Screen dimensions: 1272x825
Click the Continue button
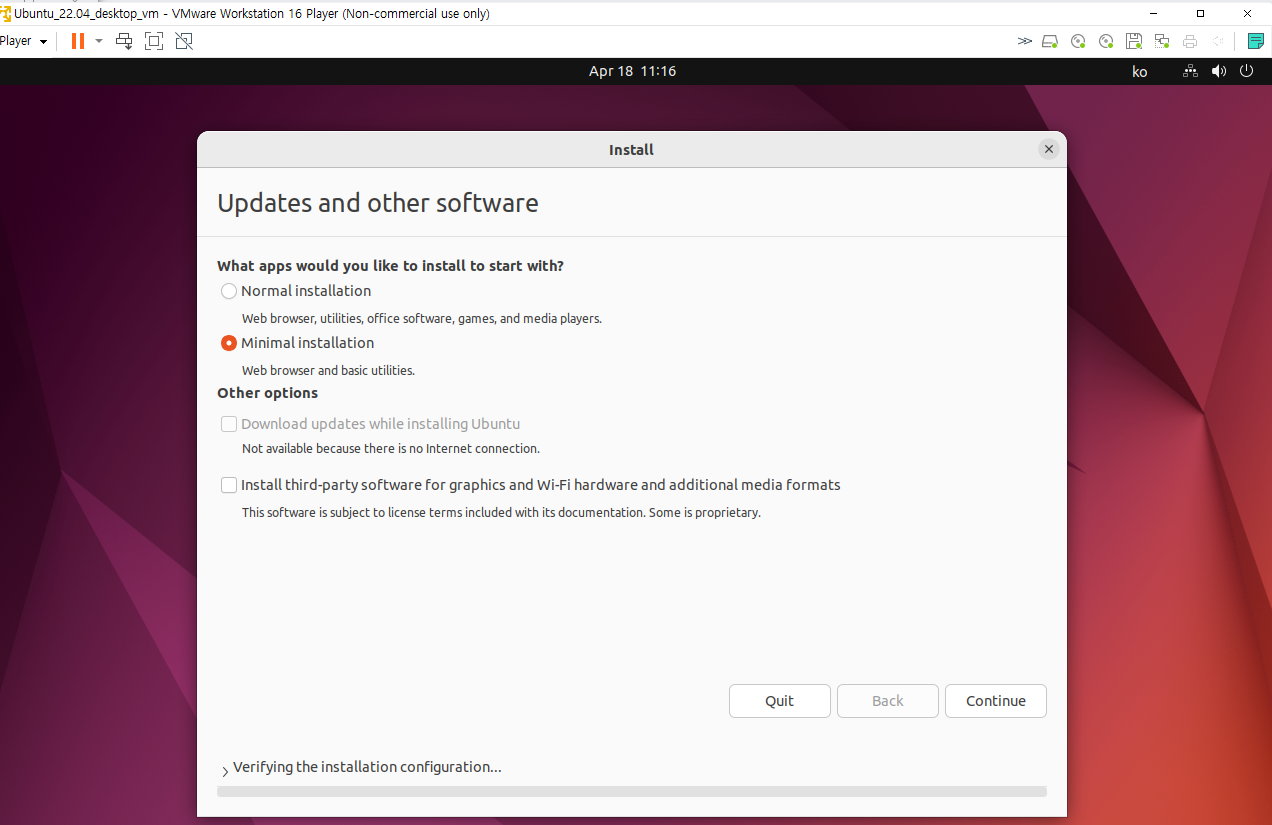click(x=996, y=701)
